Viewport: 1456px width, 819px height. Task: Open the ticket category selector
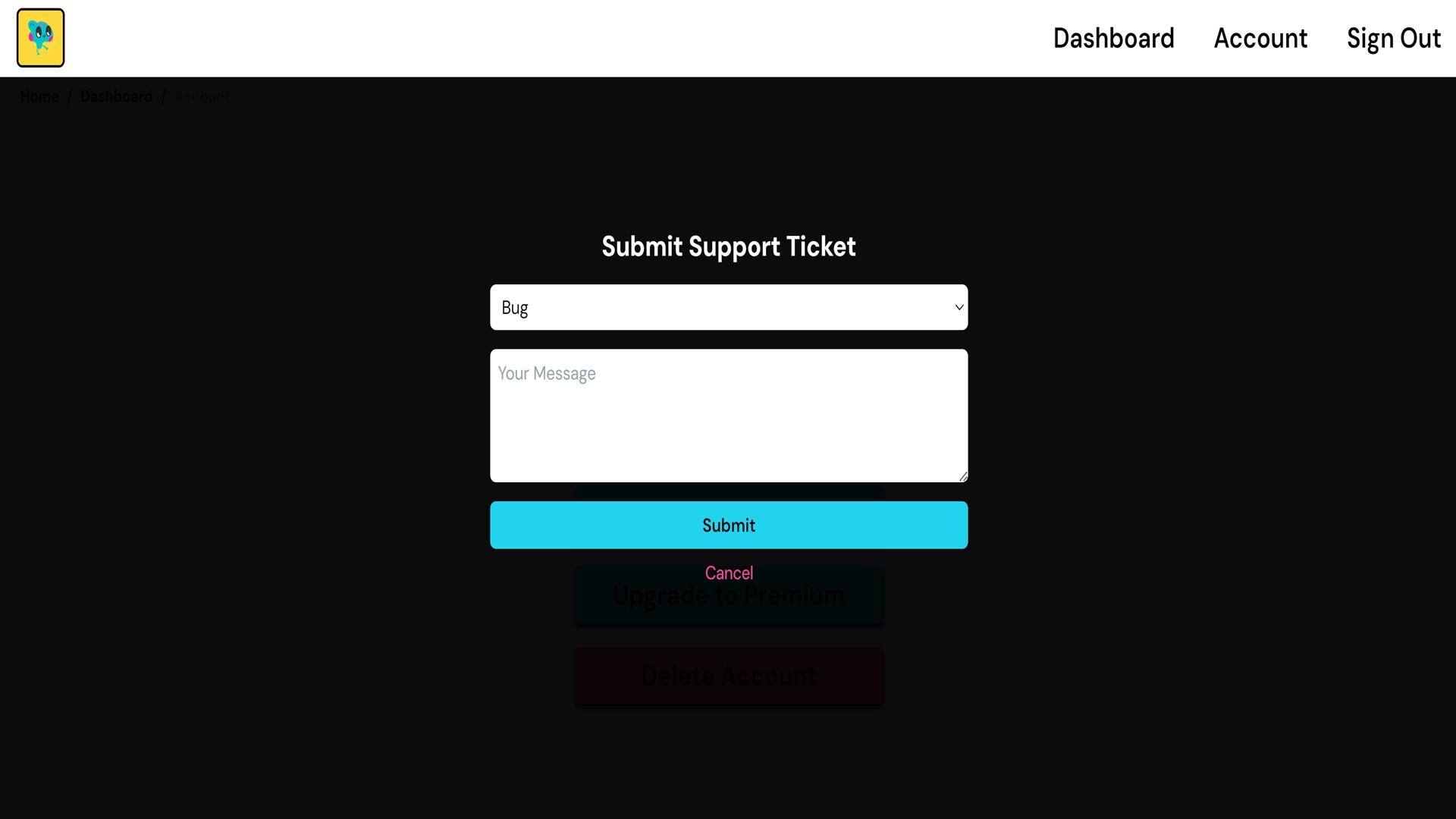(x=728, y=307)
